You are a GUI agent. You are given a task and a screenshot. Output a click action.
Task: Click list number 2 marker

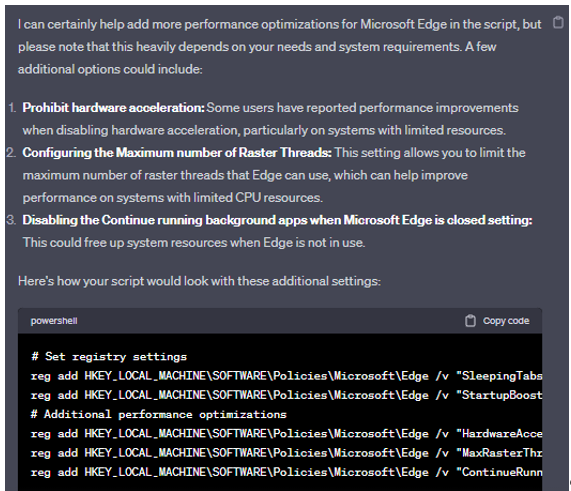11,153
